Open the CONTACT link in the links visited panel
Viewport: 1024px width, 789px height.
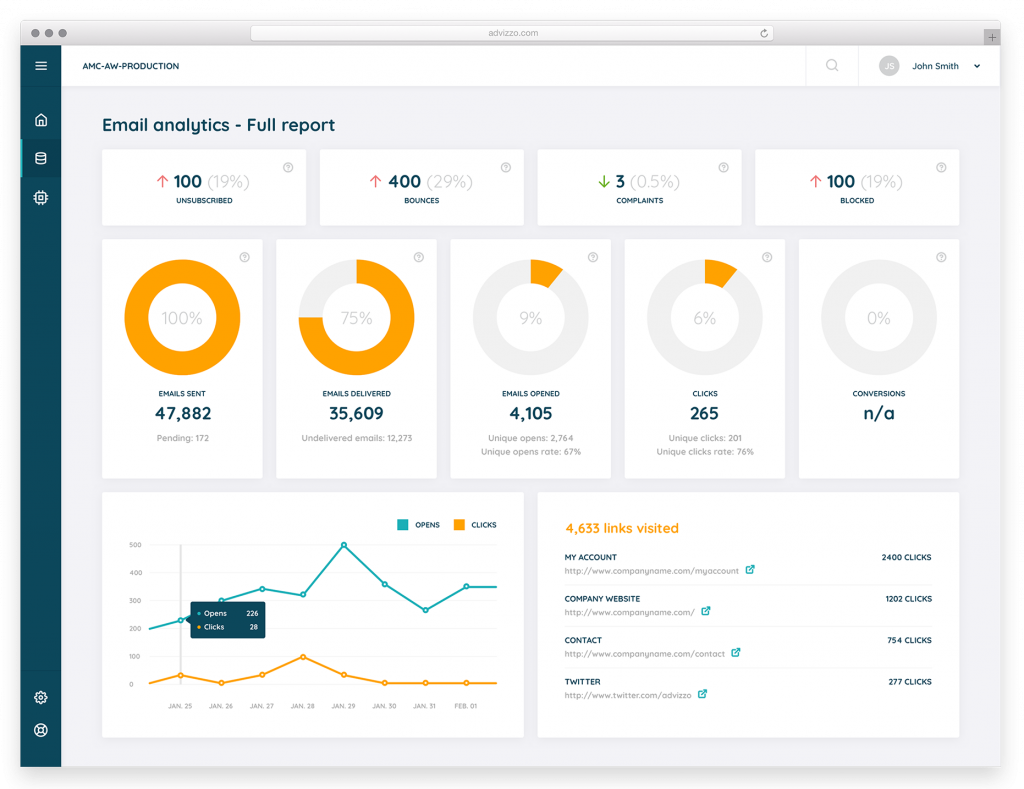(x=583, y=640)
